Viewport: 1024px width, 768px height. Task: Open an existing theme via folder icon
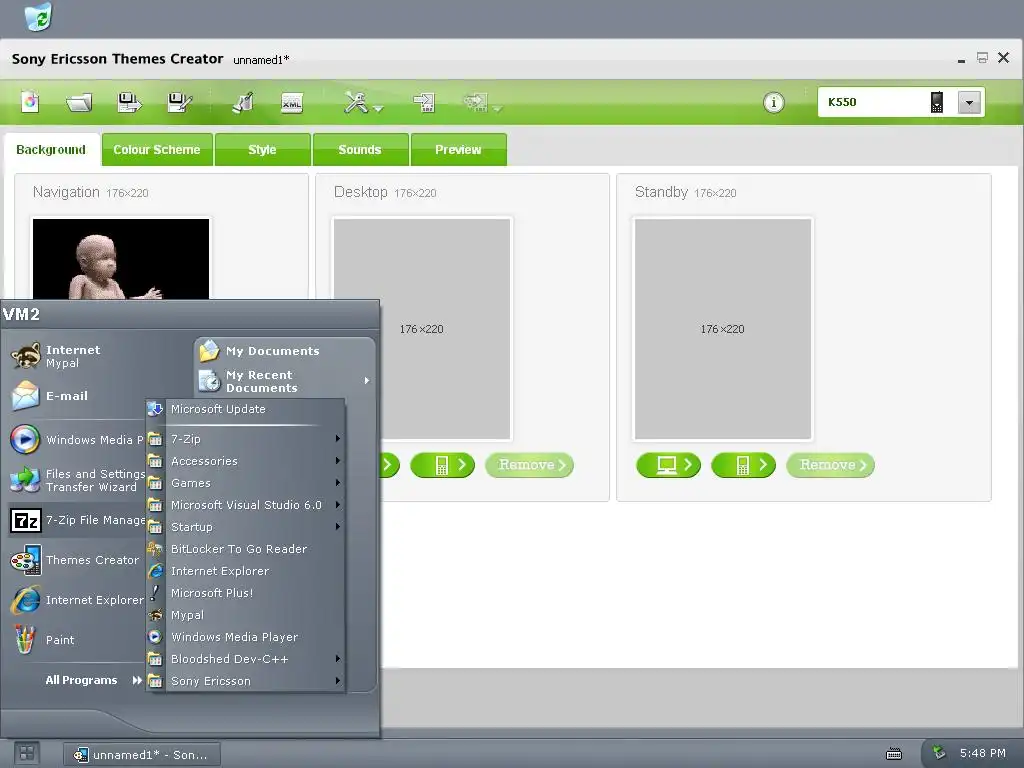point(79,103)
